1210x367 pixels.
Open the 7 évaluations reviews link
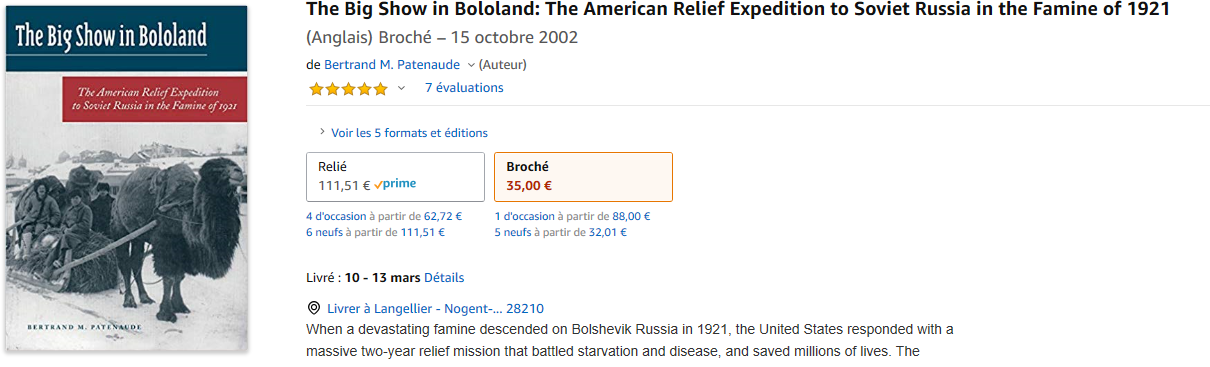(x=464, y=88)
